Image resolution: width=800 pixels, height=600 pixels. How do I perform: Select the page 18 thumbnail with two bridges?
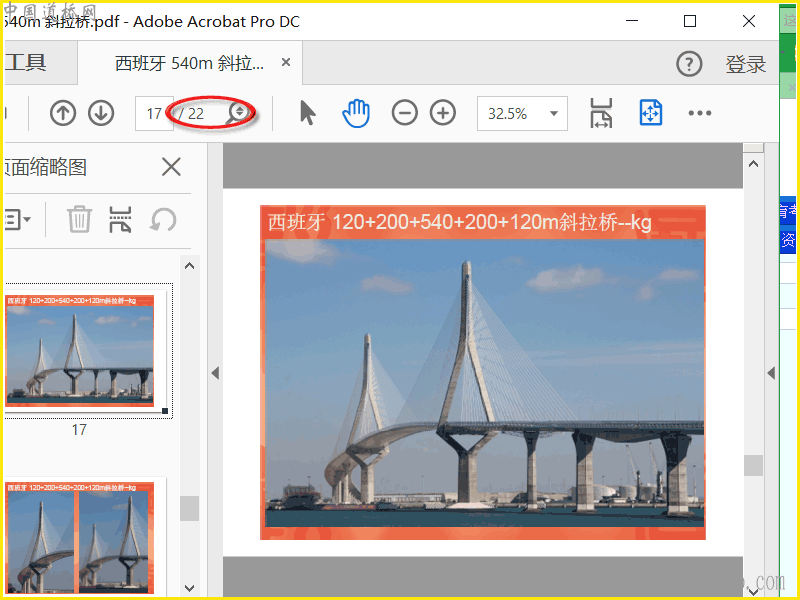(x=80, y=537)
